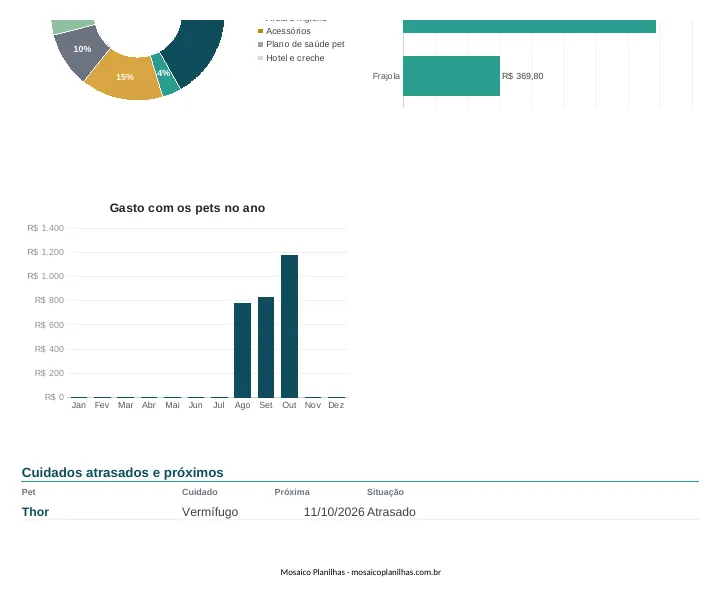Click the 'Cuidados atrasados e próximos' heading
Image resolution: width=719 pixels, height=597 pixels.
pos(122,472)
